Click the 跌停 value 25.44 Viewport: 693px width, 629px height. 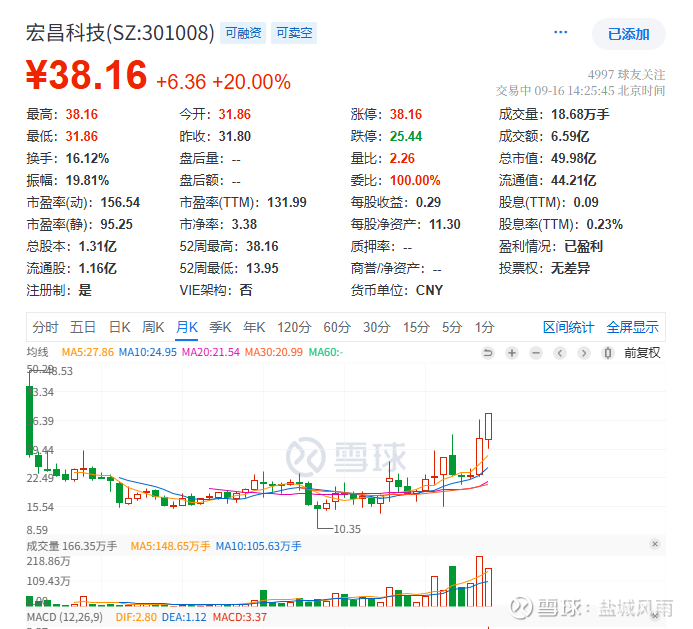point(406,136)
